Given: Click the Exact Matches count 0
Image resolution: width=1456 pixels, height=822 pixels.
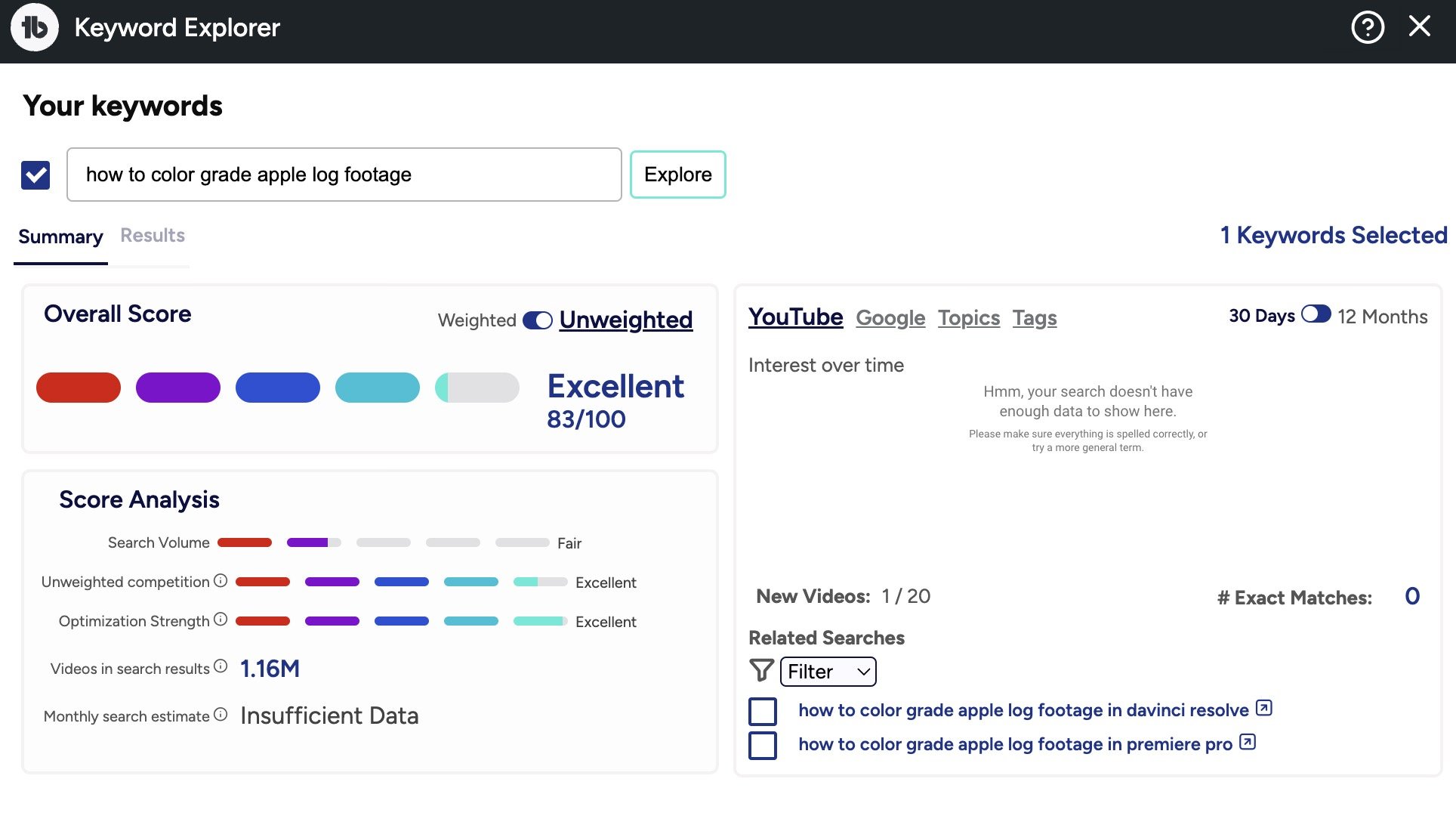Looking at the screenshot, I should click(1412, 596).
